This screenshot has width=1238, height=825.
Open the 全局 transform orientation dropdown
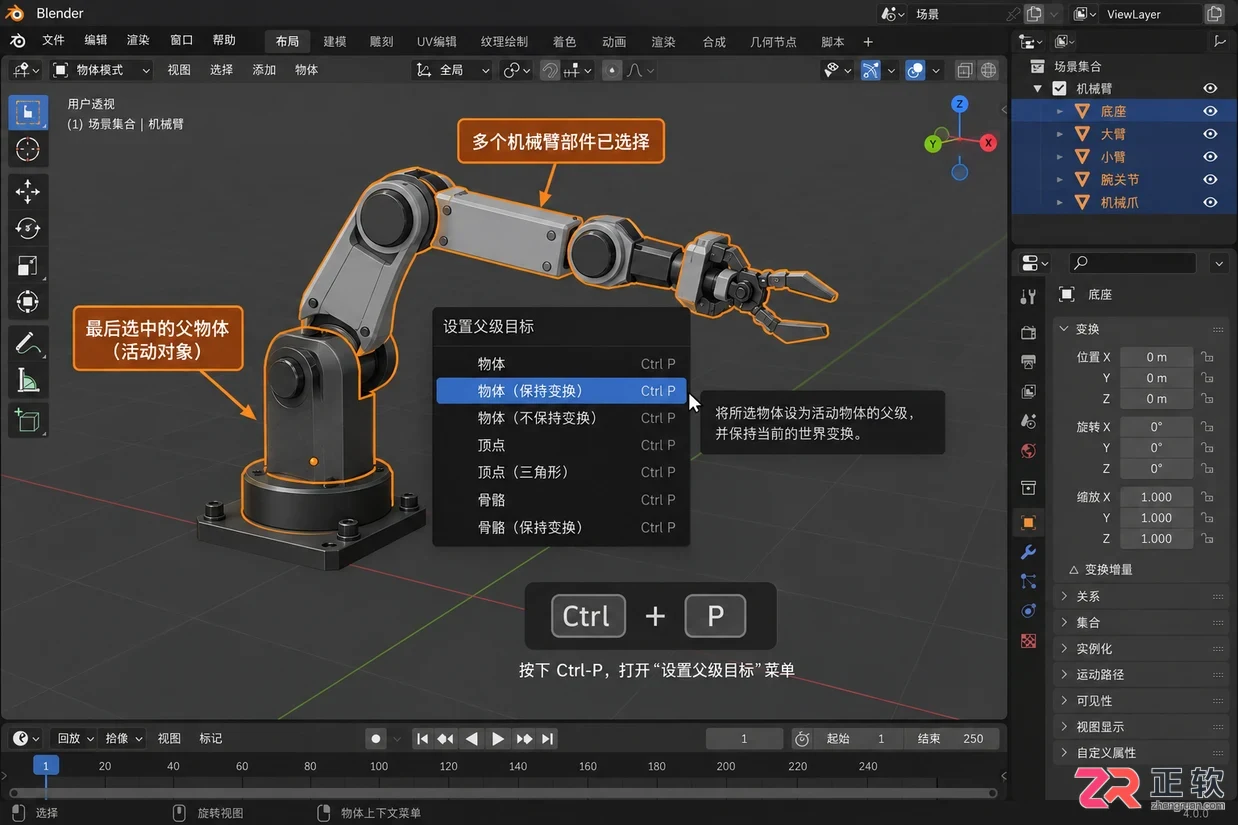click(x=453, y=70)
